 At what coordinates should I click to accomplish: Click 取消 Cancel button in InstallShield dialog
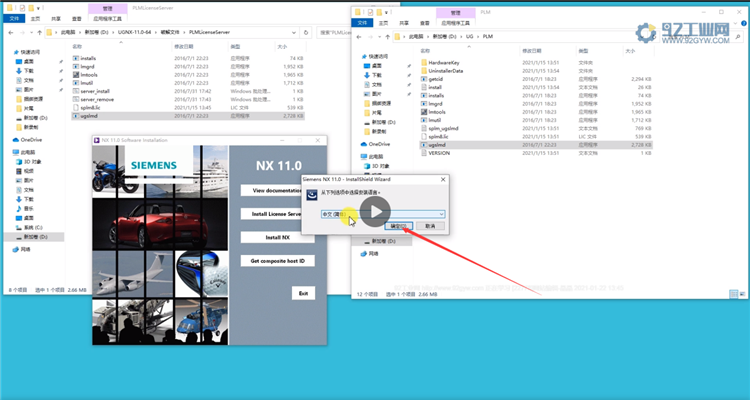pyautogui.click(x=430, y=226)
